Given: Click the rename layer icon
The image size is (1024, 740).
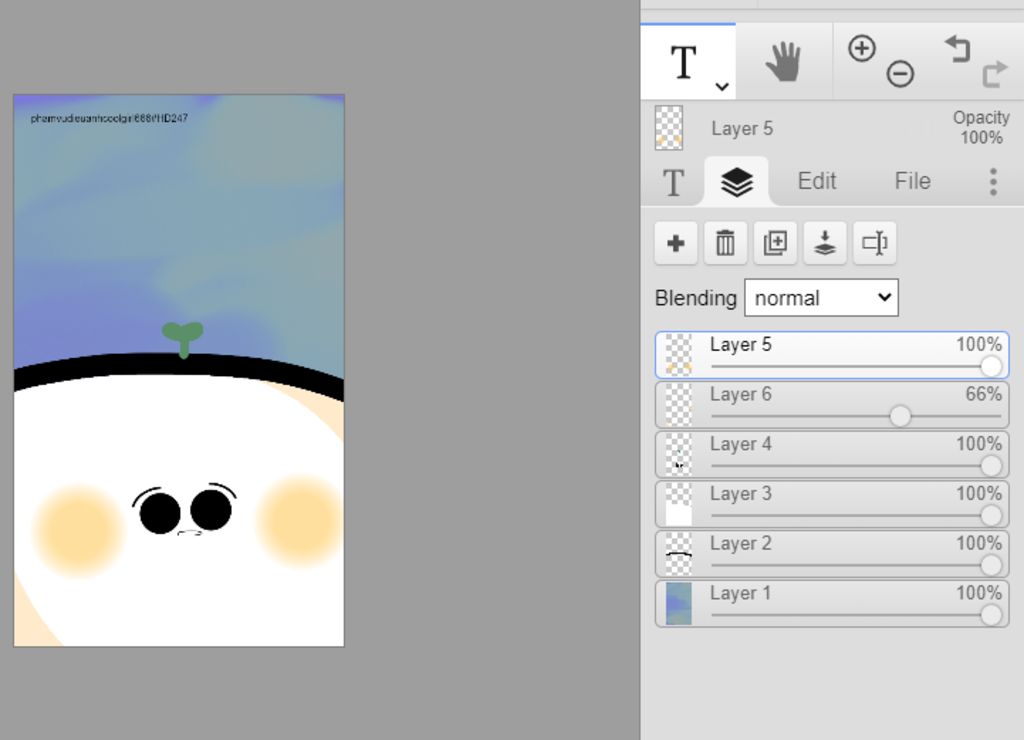Looking at the screenshot, I should pyautogui.click(x=875, y=243).
